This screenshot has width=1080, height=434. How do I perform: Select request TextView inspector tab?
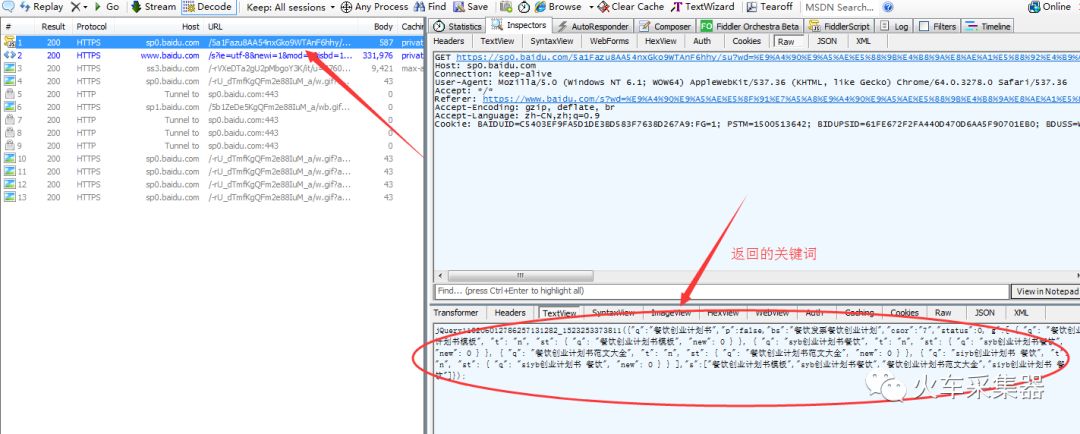coord(497,41)
